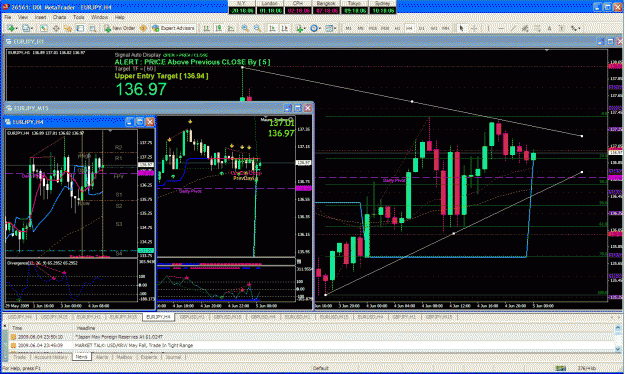Select the Crosshair tool

pyautogui.click(x=474, y=28)
